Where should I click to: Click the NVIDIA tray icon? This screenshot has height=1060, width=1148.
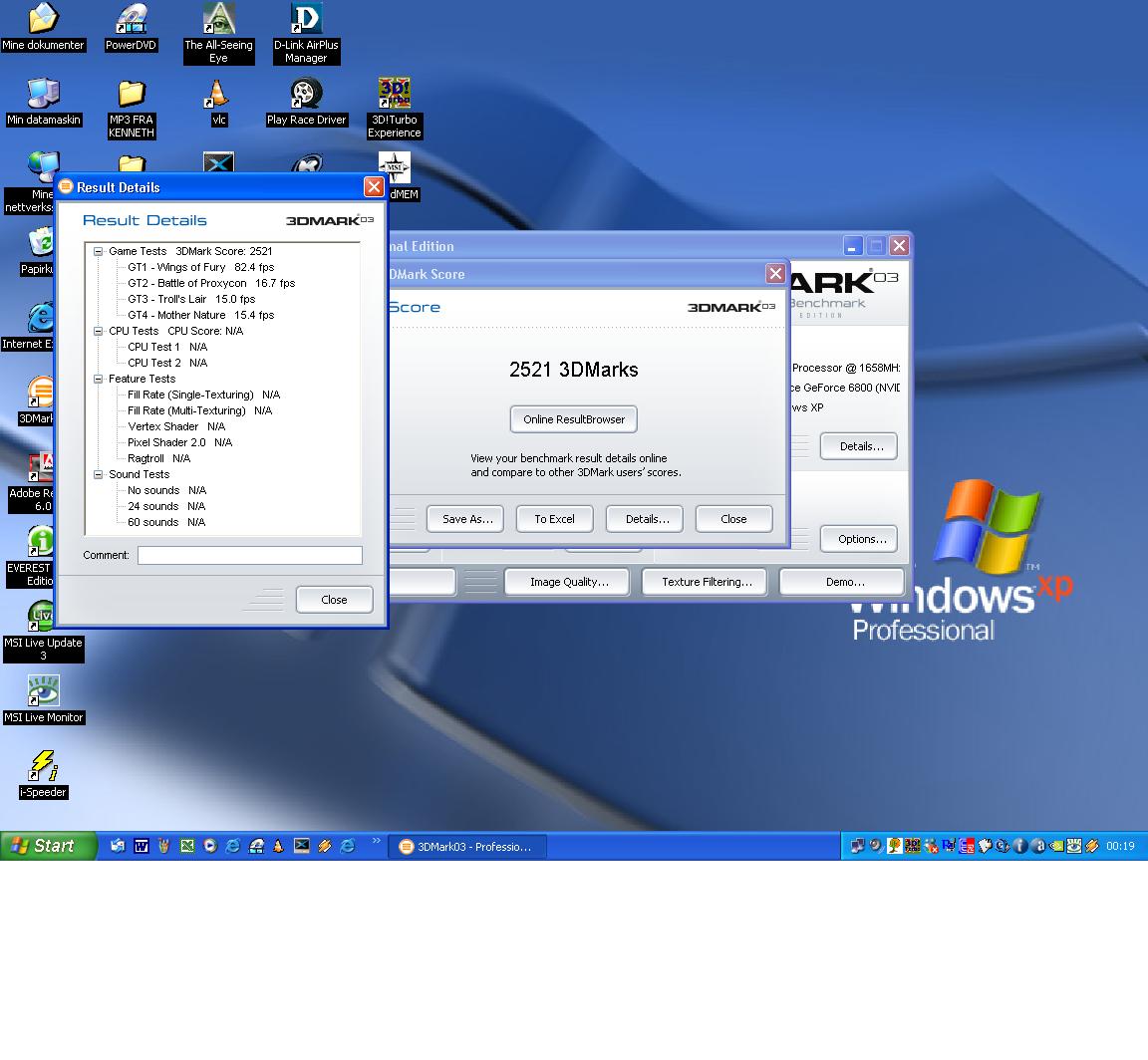[x=1056, y=846]
